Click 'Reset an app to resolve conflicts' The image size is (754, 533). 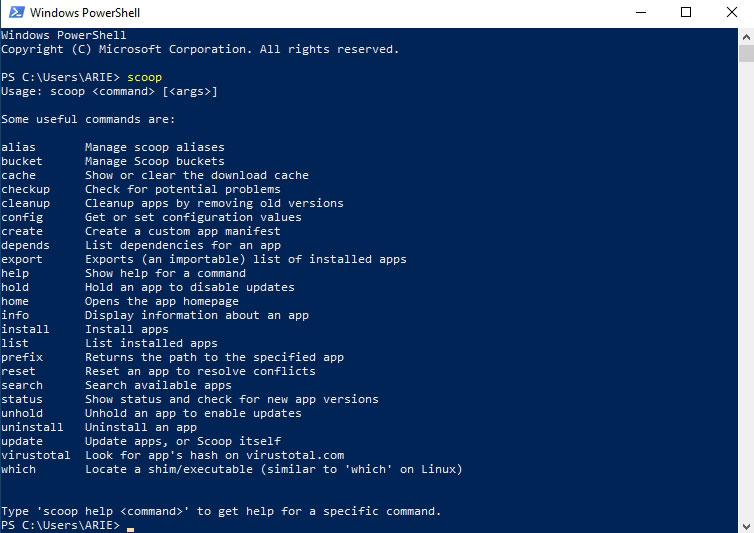(x=201, y=371)
